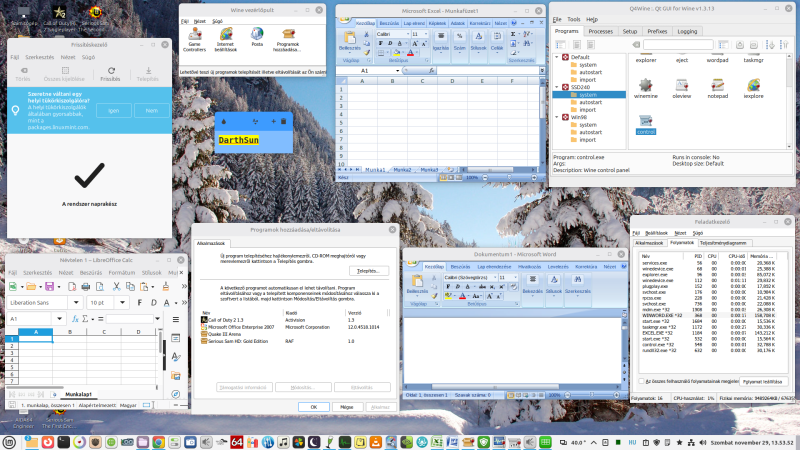The width and height of the screenshot is (800, 450).
Task: Open Szerkesztés menu in update manager
Action: tap(40, 57)
